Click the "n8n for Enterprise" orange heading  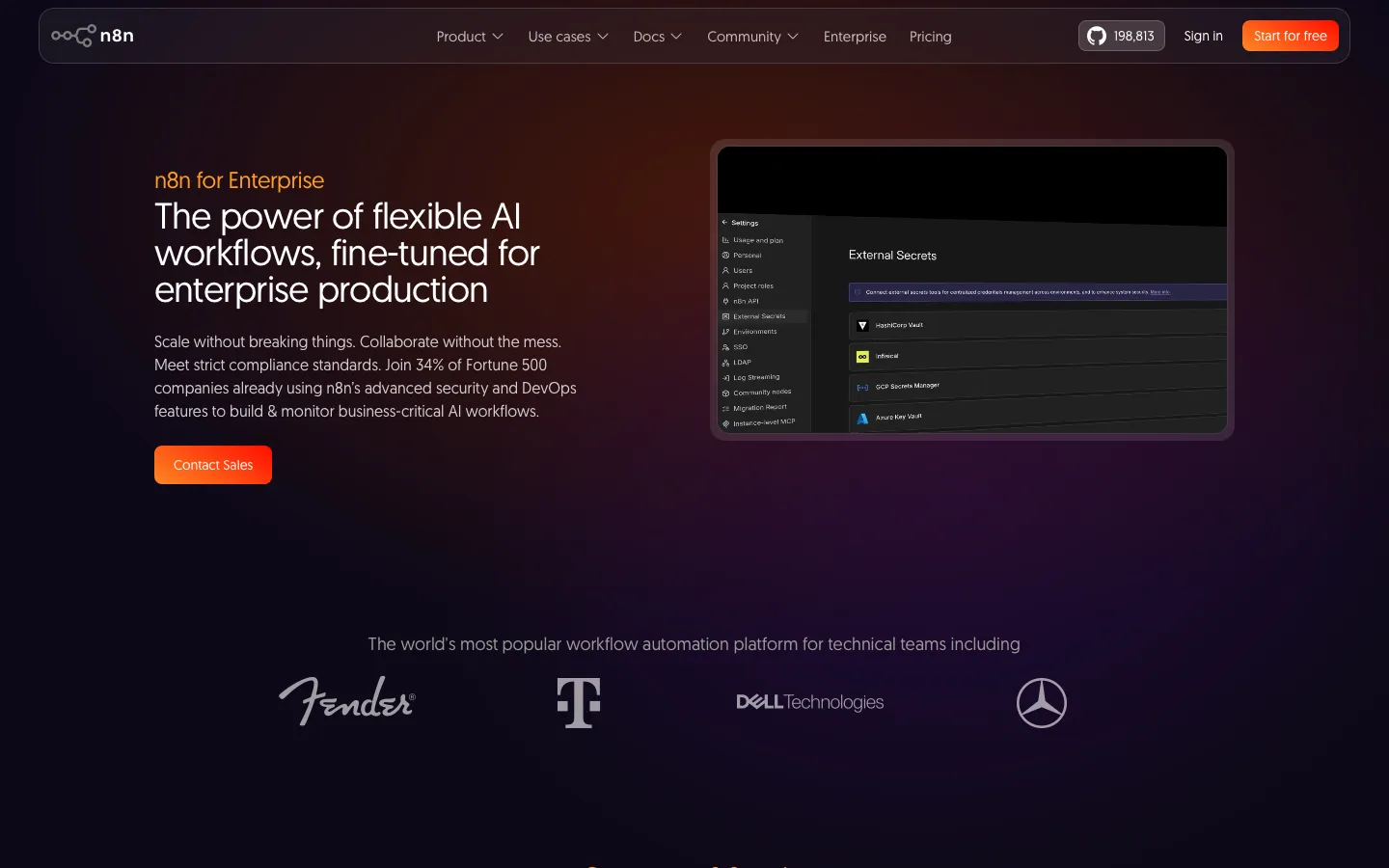[x=239, y=180]
